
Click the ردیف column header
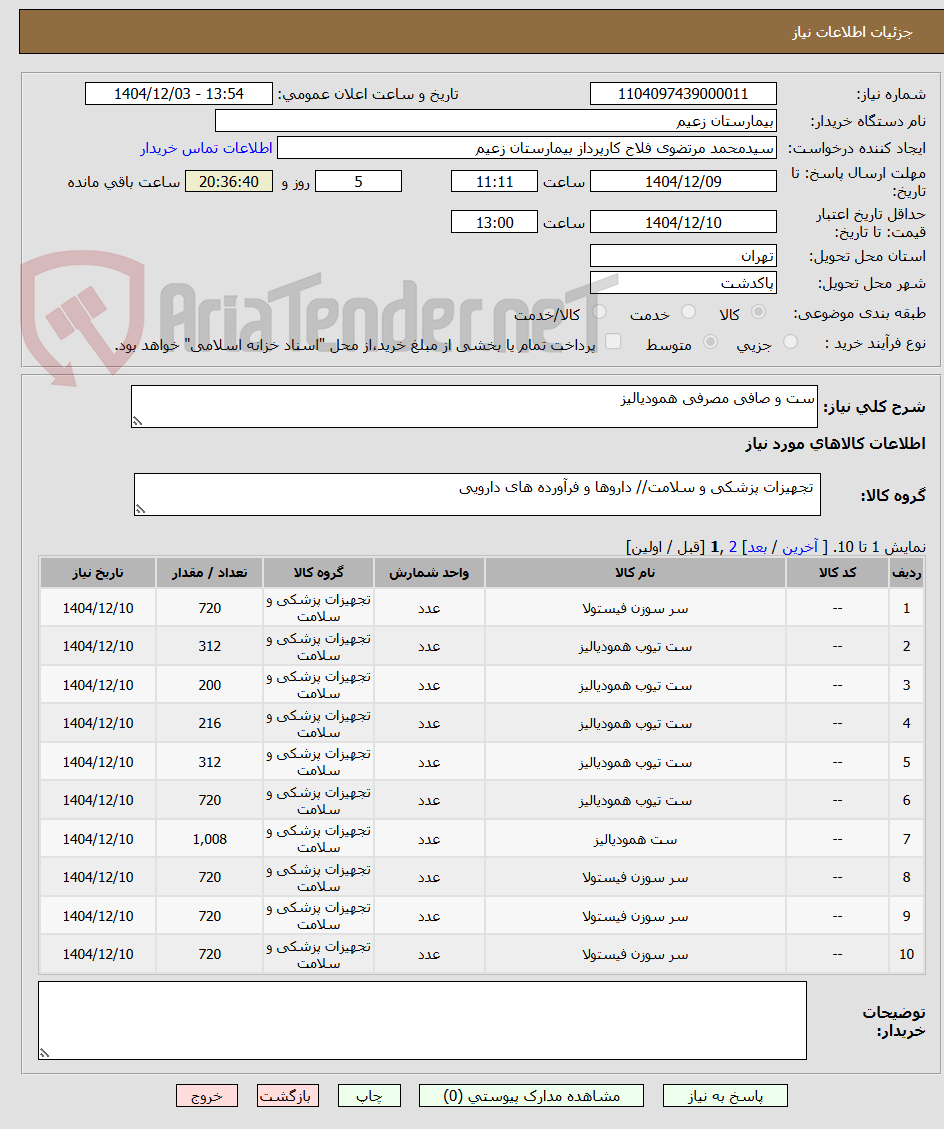click(x=907, y=572)
